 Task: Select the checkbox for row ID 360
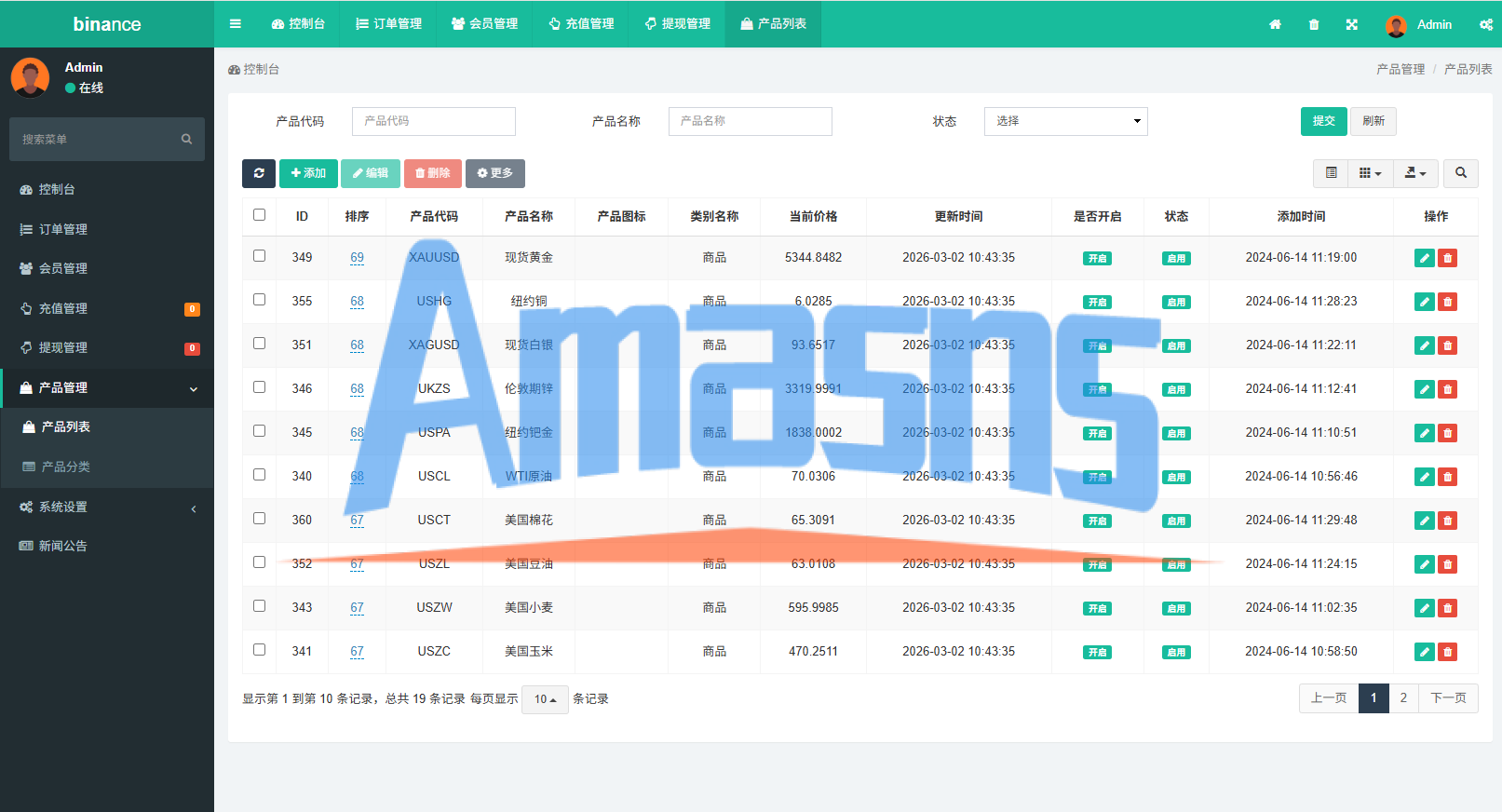click(x=259, y=519)
